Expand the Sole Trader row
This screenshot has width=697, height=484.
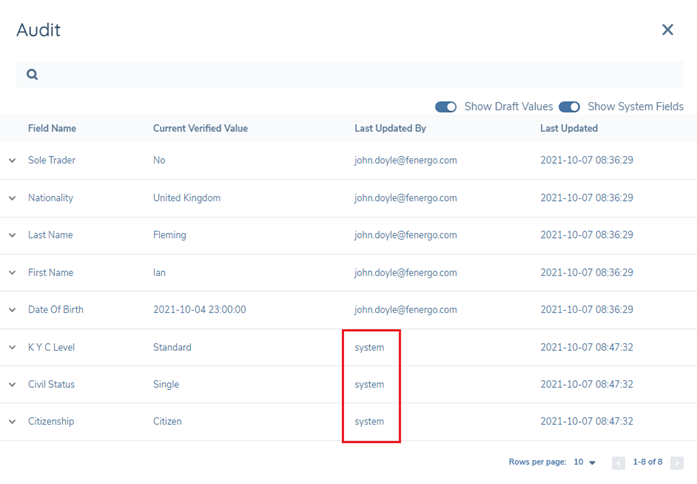coord(13,160)
